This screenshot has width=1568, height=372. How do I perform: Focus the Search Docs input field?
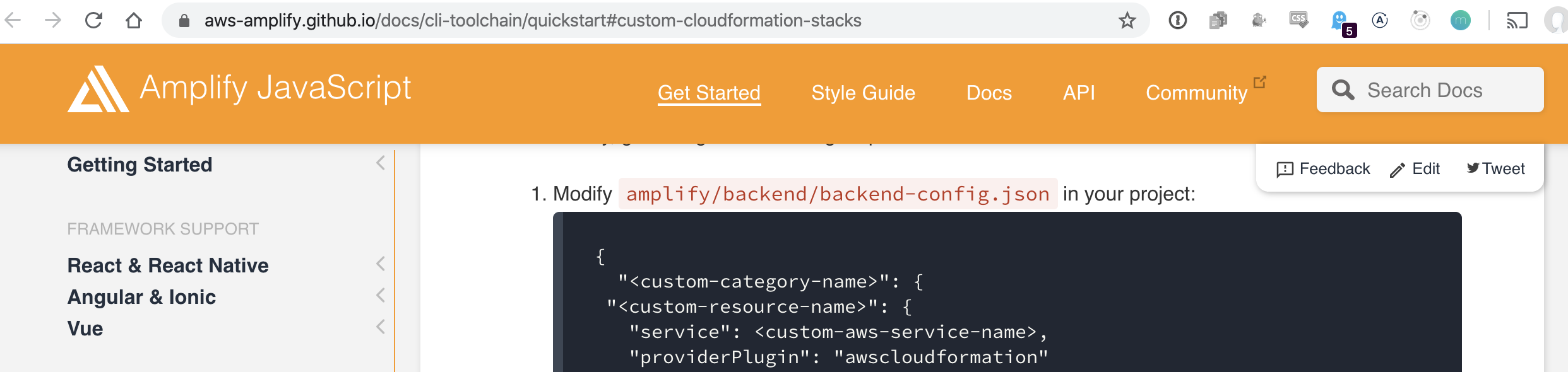[x=1430, y=90]
